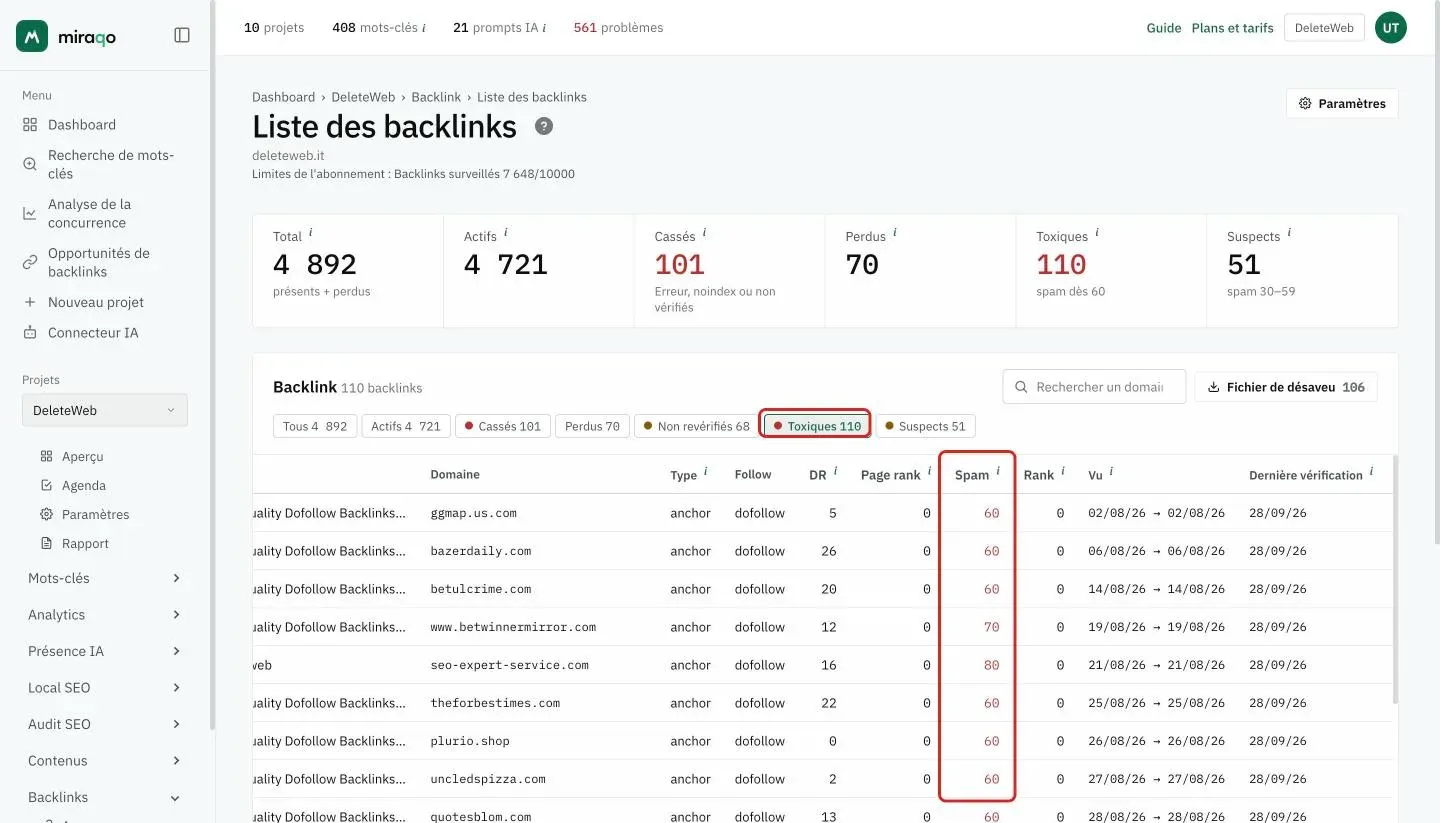Collapse the sidebar with the panel icon

coord(182,35)
